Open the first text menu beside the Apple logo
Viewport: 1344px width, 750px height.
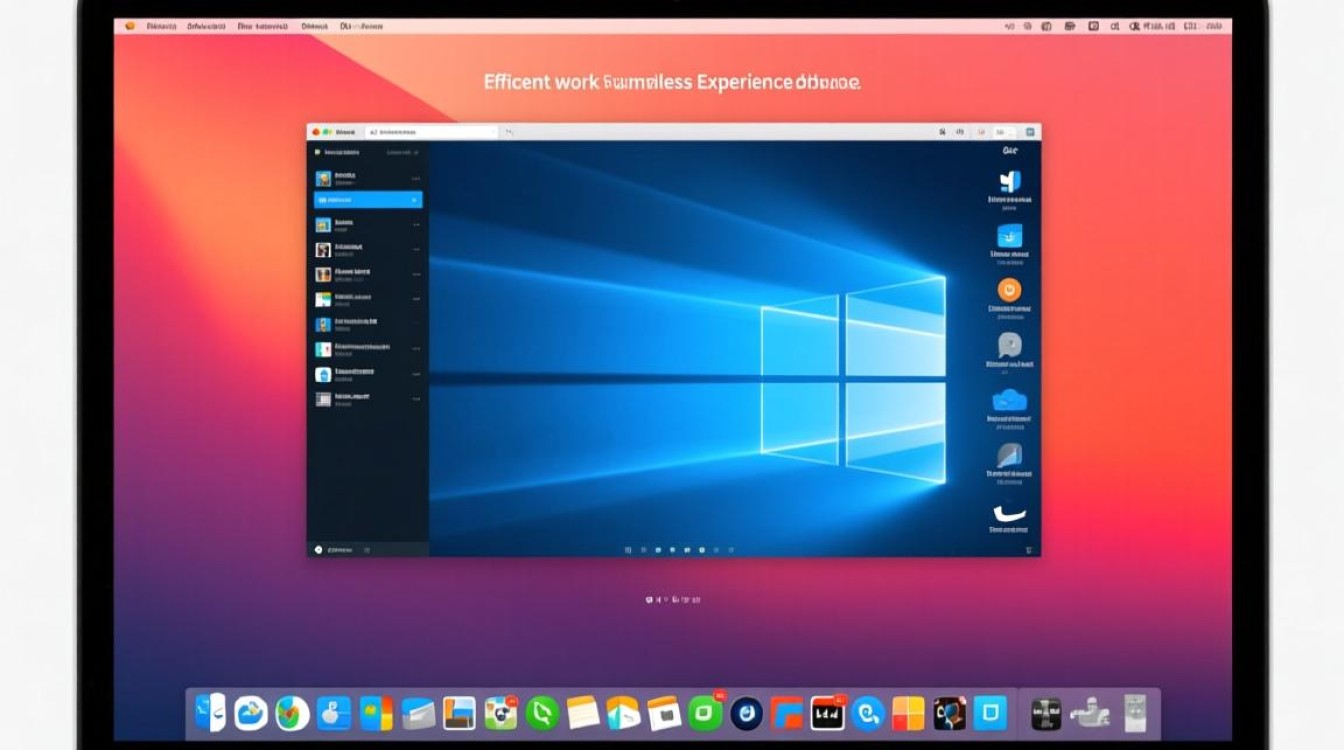162,26
